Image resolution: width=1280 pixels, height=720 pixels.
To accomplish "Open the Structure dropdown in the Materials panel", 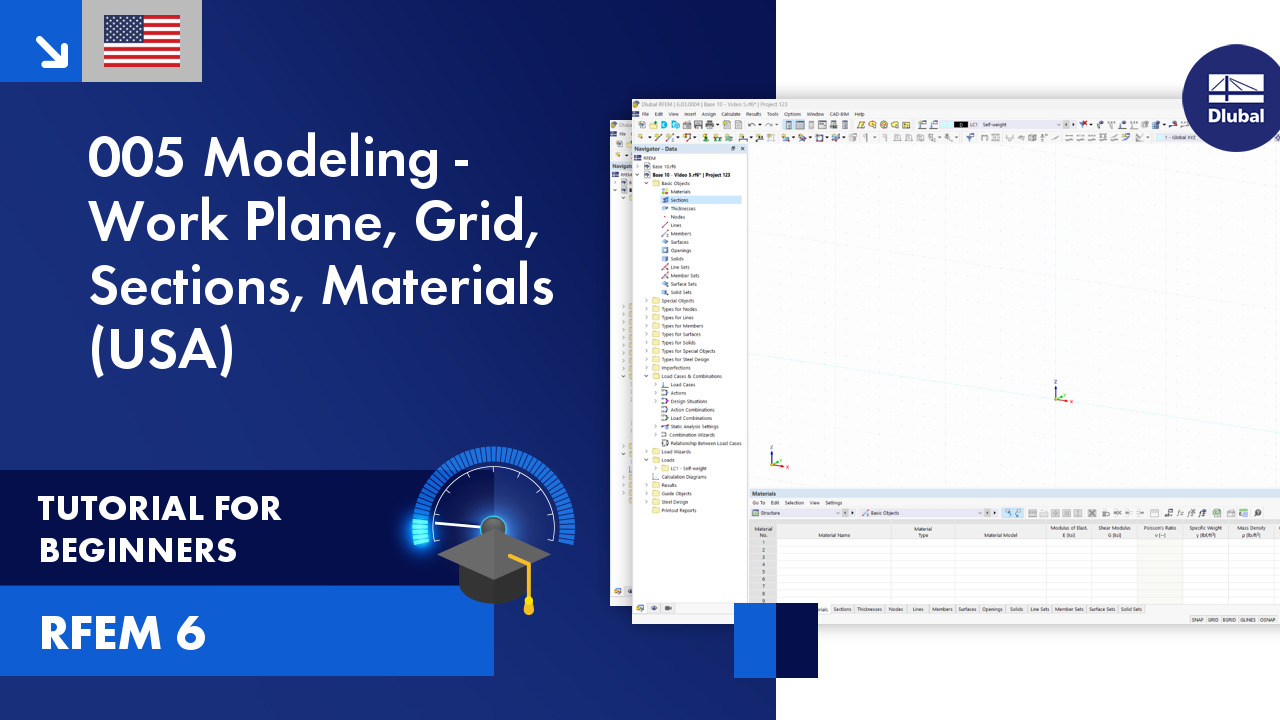I will tap(838, 513).
